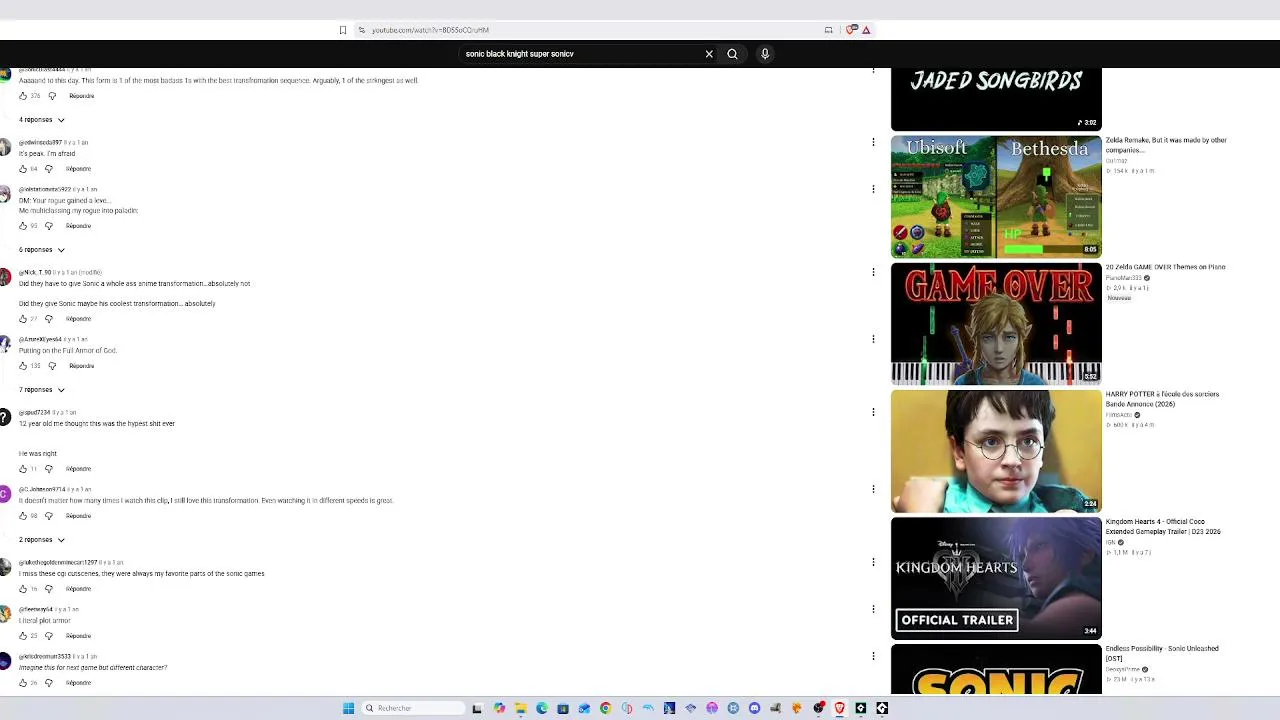Viewport: 1280px width, 720px height.
Task: Like the "I miss these cgi cutscenes" comment
Action: pos(23,589)
